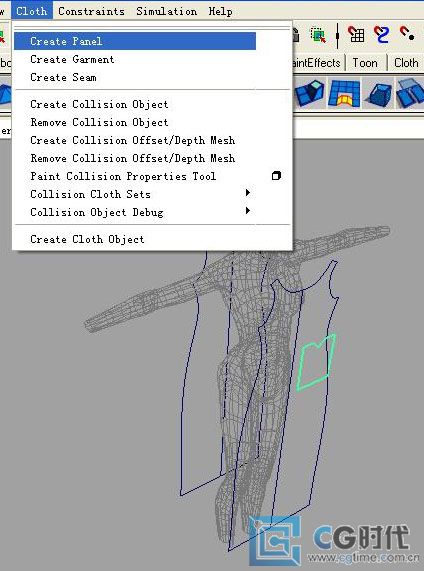Switch to the Cloth shelf tab
Screen dimensions: 424x571
(x=406, y=63)
